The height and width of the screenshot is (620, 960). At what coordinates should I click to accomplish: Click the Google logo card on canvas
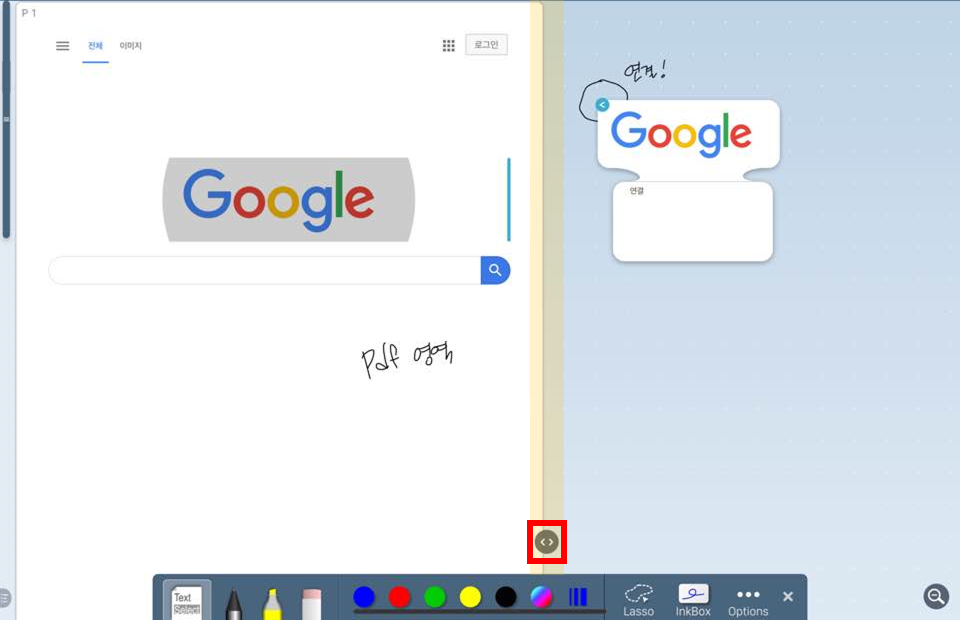pyautogui.click(x=688, y=135)
